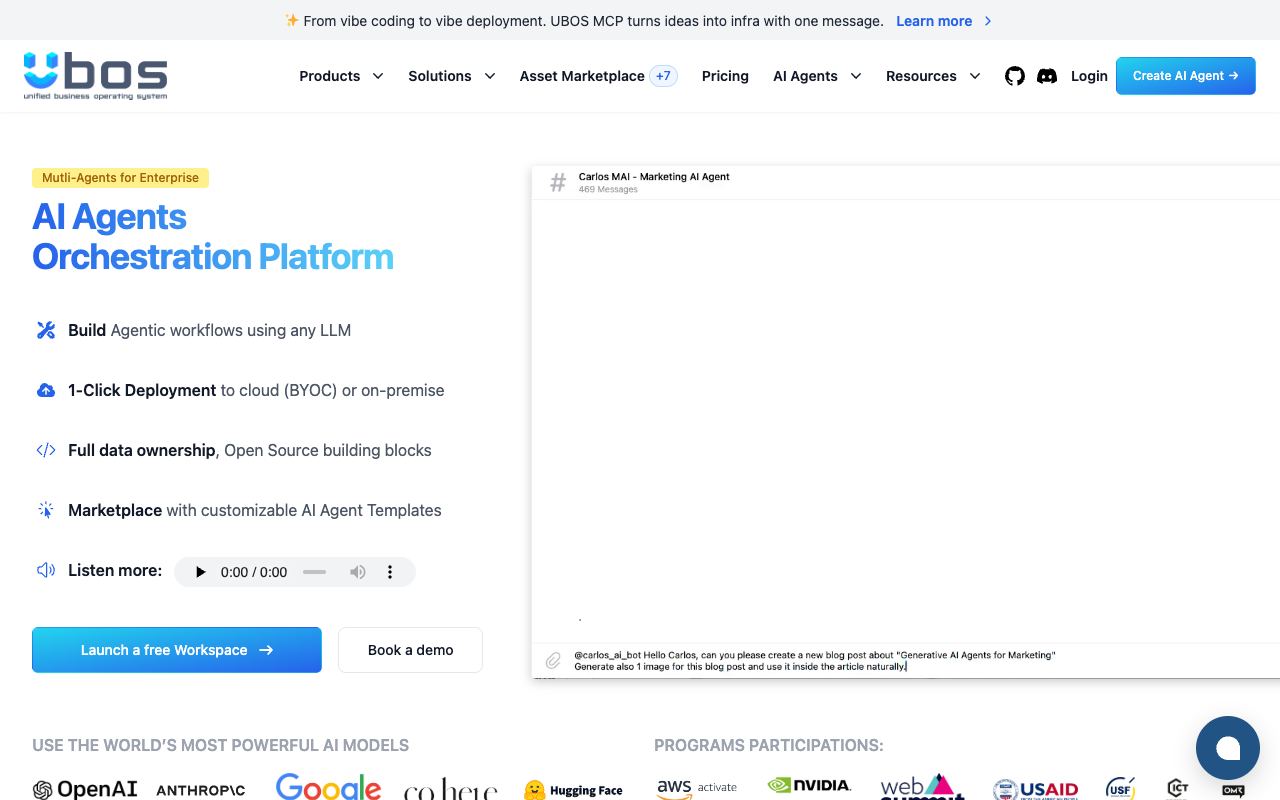Click Launch a free Workspace button
Viewport: 1280px width, 800px height.
[177, 650]
